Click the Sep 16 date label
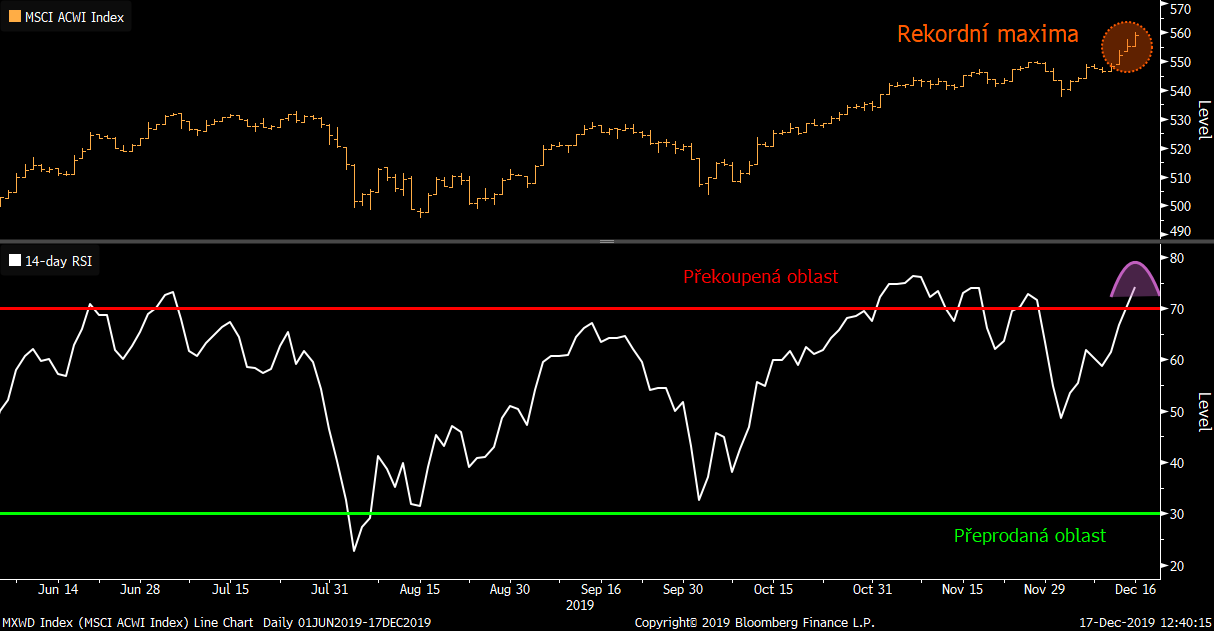The width and height of the screenshot is (1214, 631). click(600, 590)
